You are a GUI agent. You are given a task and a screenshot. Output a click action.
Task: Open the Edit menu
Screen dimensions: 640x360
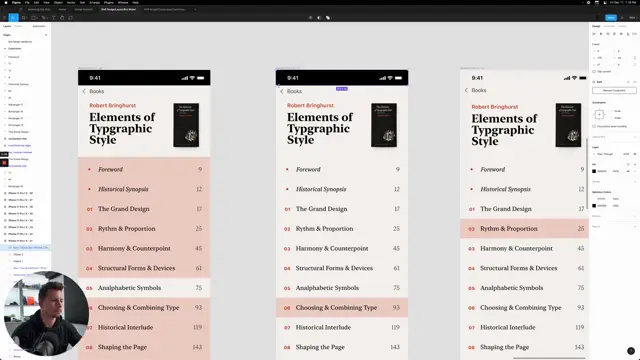coord(36,2)
